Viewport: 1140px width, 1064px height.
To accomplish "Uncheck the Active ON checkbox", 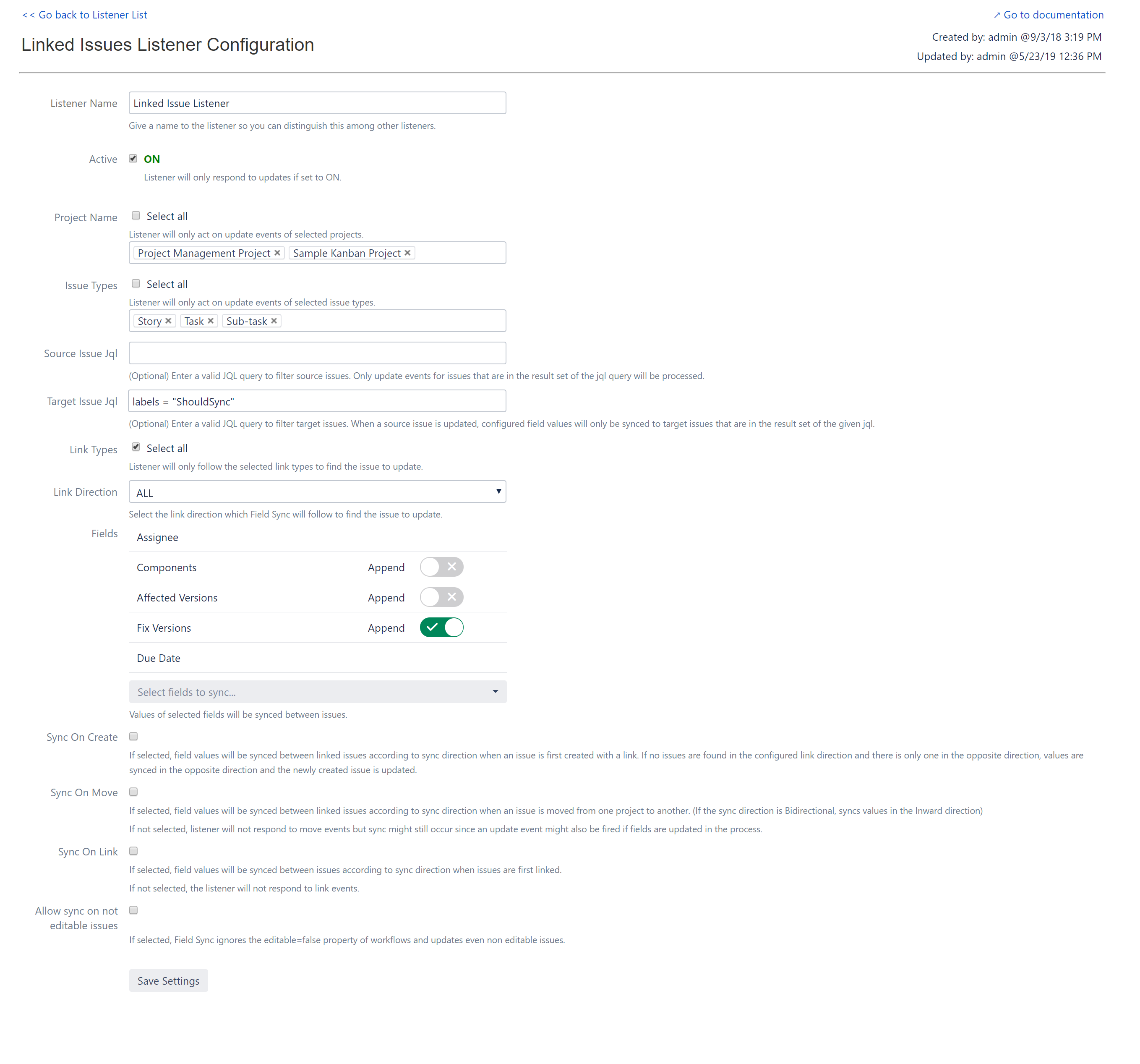I will pyautogui.click(x=133, y=158).
